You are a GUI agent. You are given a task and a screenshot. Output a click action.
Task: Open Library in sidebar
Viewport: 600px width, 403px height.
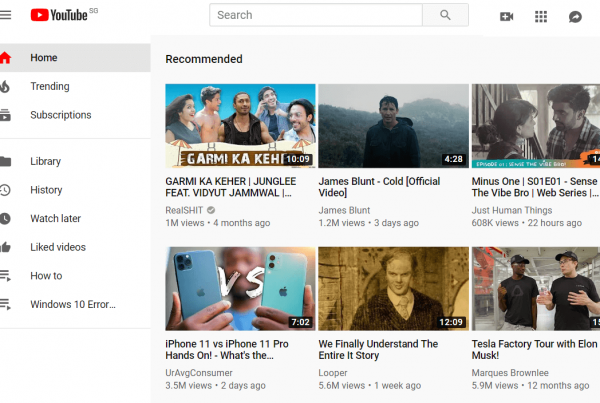pos(75,161)
